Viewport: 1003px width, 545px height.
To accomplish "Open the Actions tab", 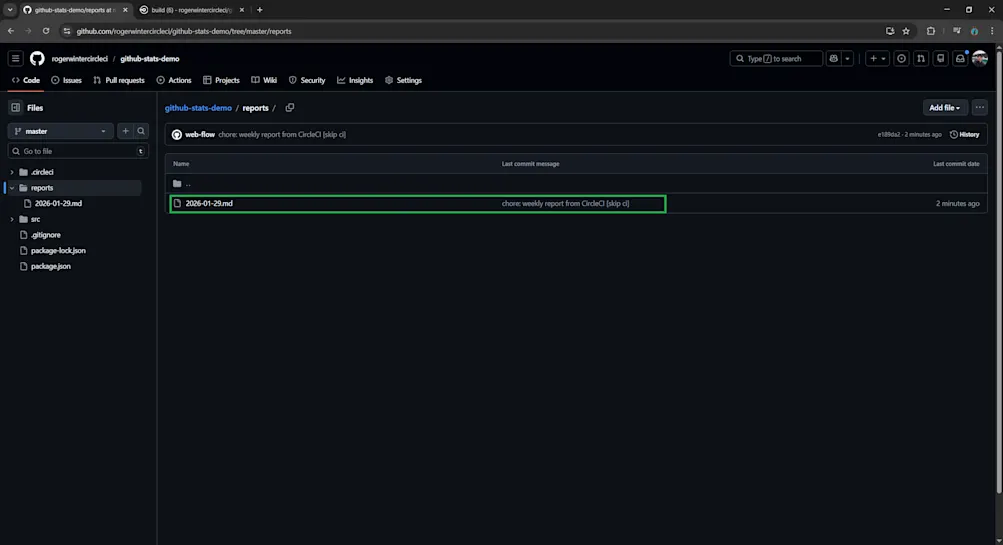I will click(x=173, y=80).
